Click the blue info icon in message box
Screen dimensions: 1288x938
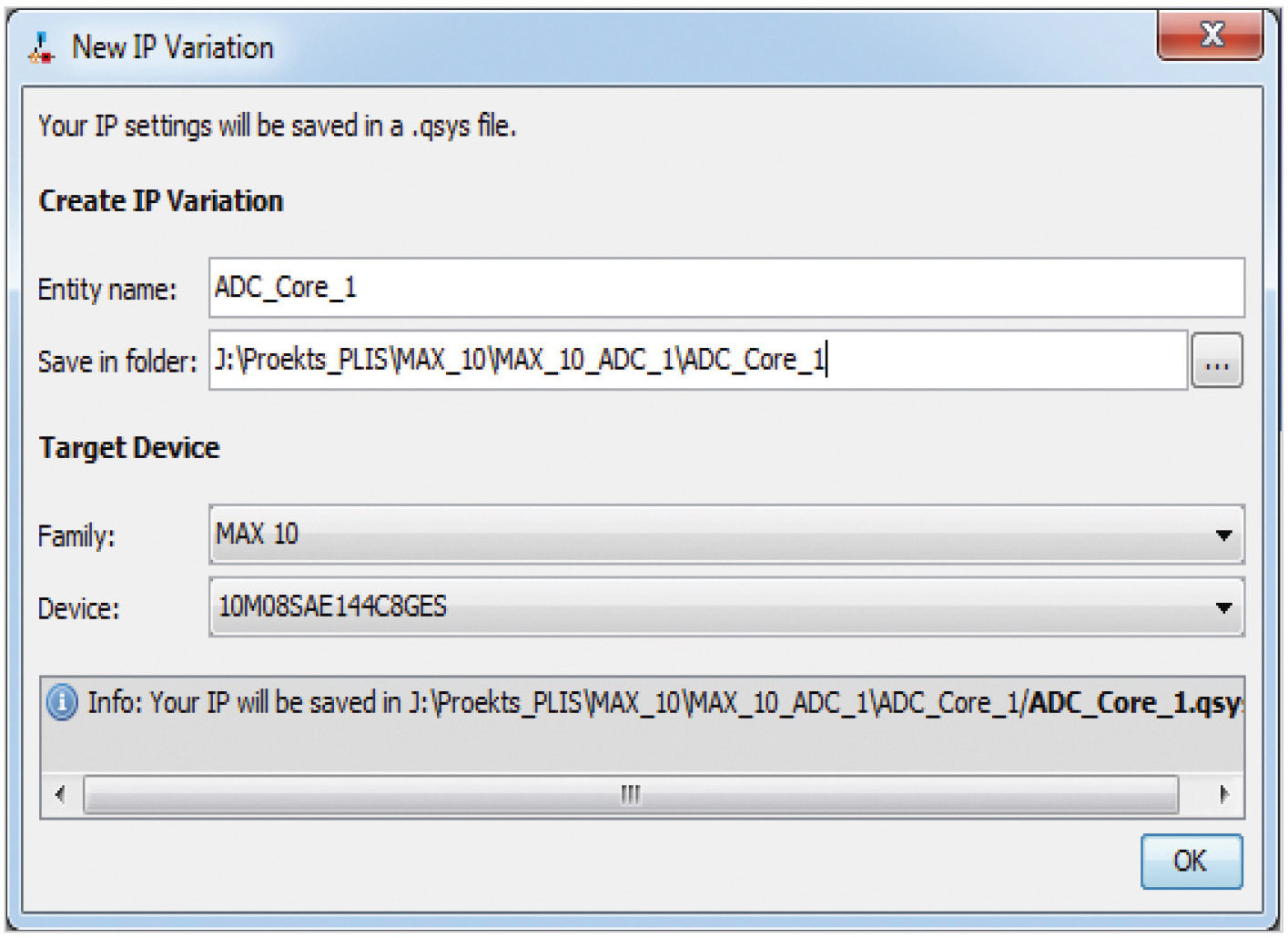tap(62, 703)
